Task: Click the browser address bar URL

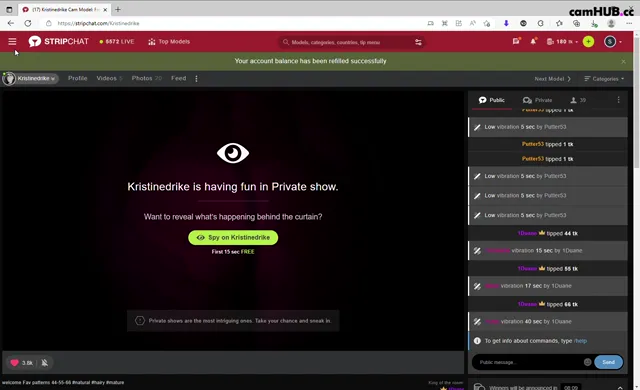Action: tap(98, 23)
